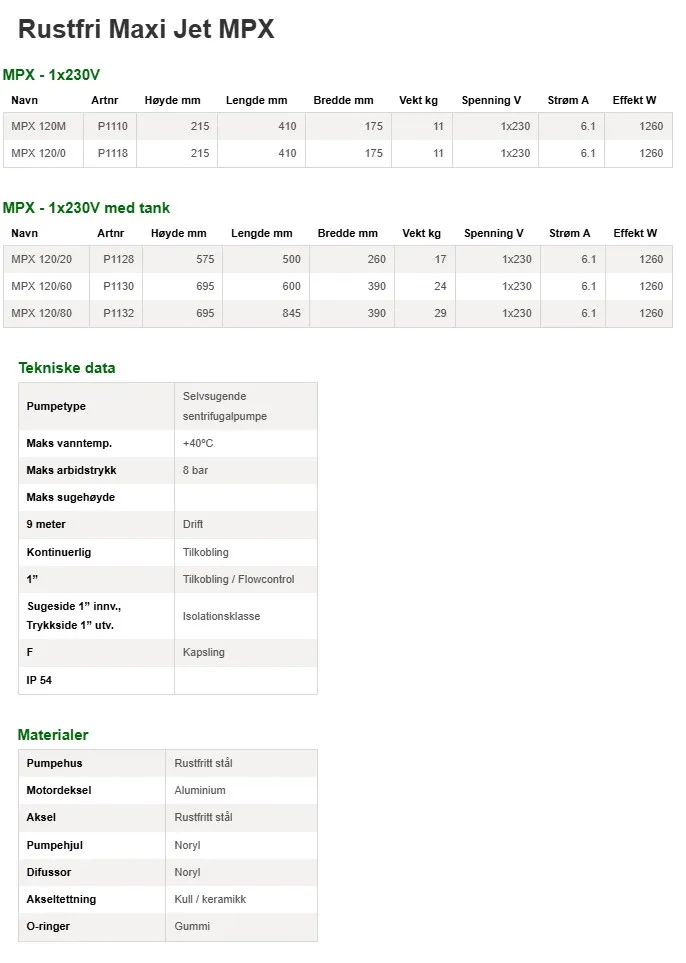The width and height of the screenshot is (686, 963).
Task: Click article number P1132
Action: point(118,313)
